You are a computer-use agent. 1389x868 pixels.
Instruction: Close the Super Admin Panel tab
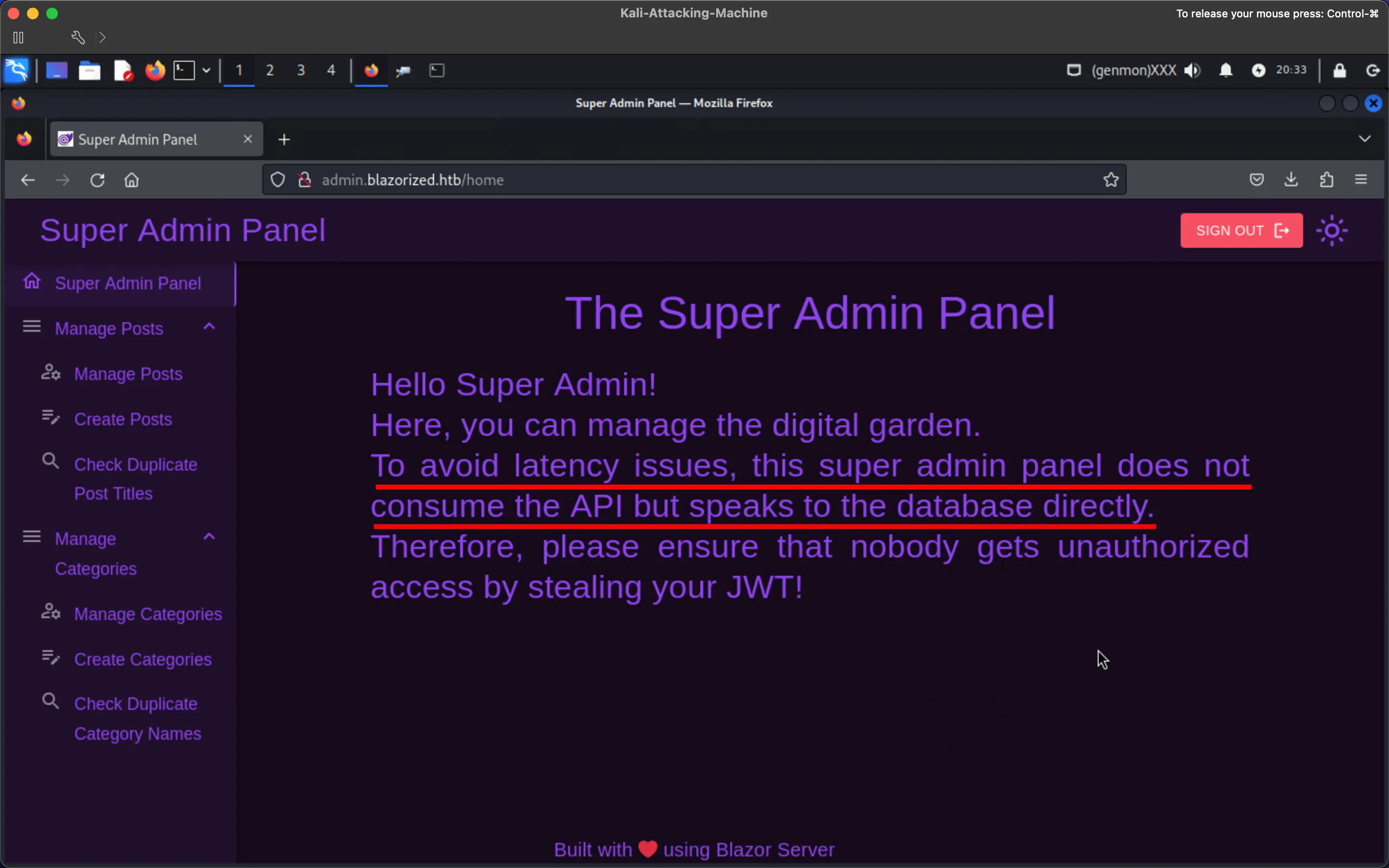pyautogui.click(x=248, y=139)
